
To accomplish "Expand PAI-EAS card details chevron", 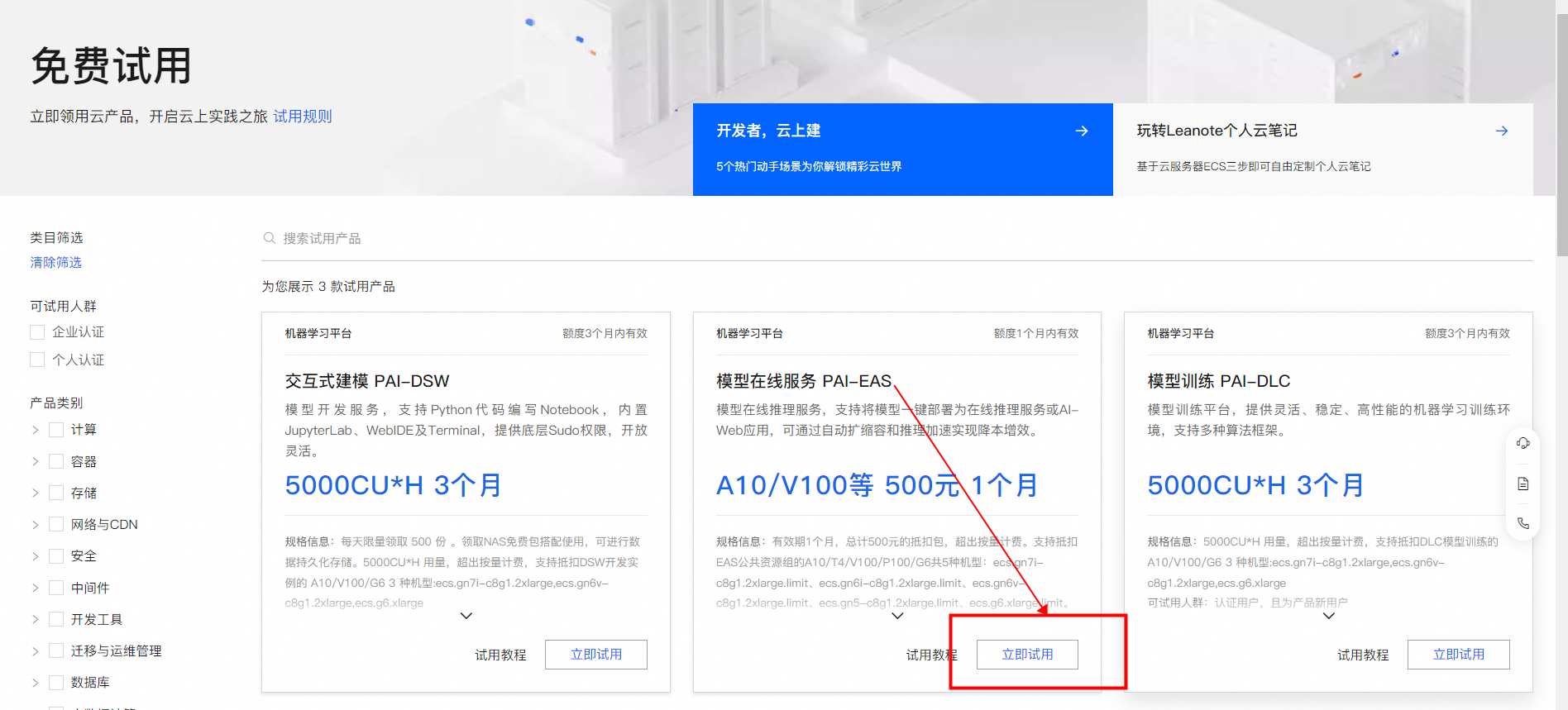I will click(897, 616).
